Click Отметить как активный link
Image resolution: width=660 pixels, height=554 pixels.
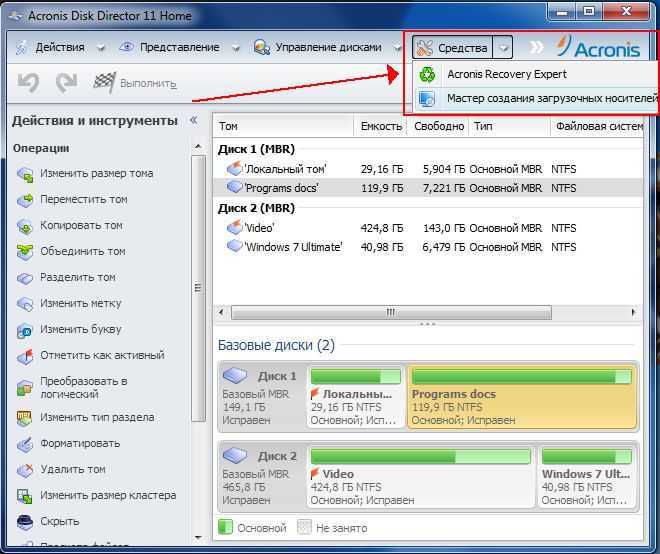[102, 355]
